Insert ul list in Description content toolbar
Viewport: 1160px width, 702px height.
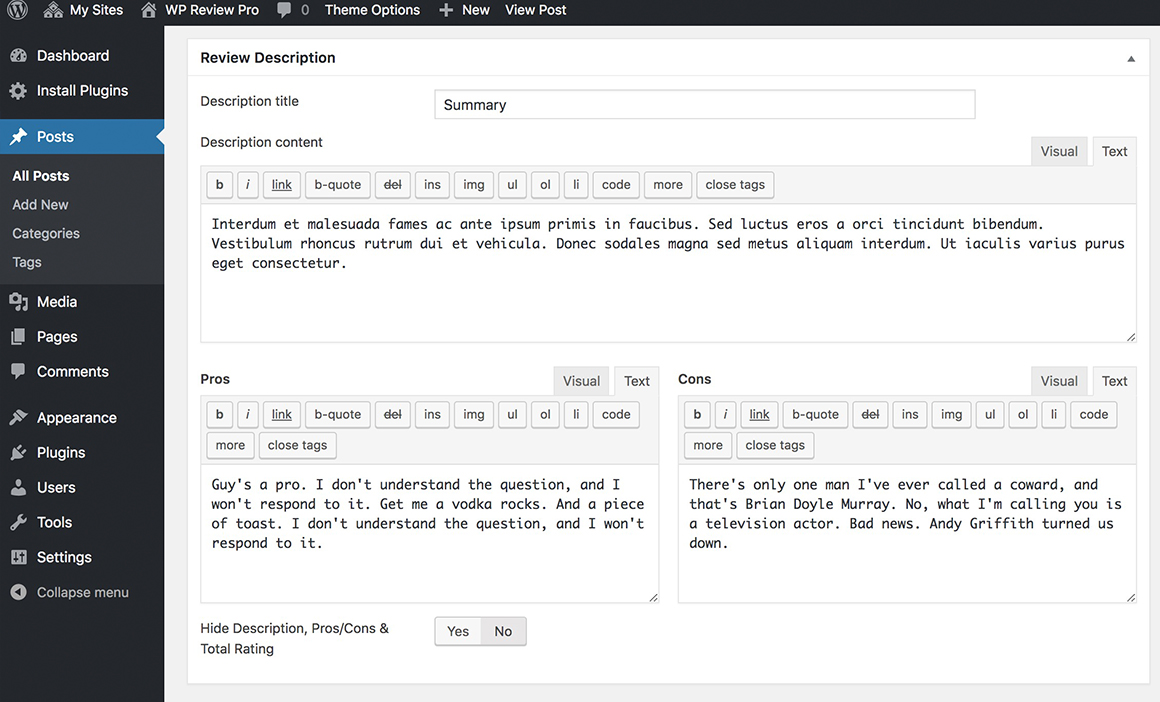tap(512, 185)
